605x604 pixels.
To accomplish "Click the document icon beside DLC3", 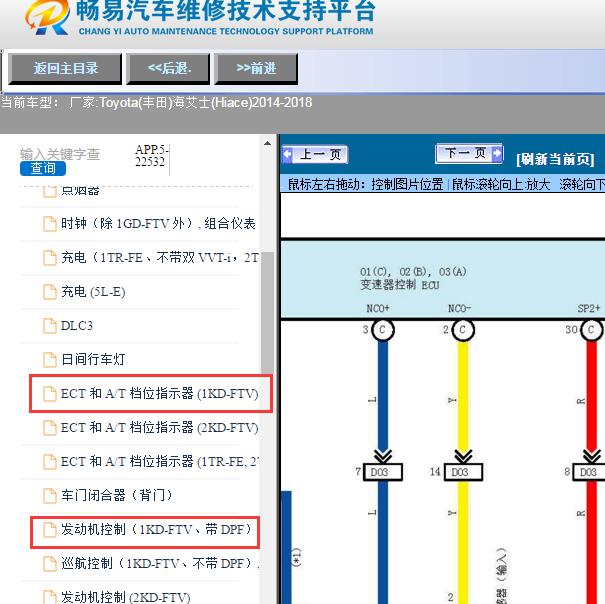I will point(50,325).
